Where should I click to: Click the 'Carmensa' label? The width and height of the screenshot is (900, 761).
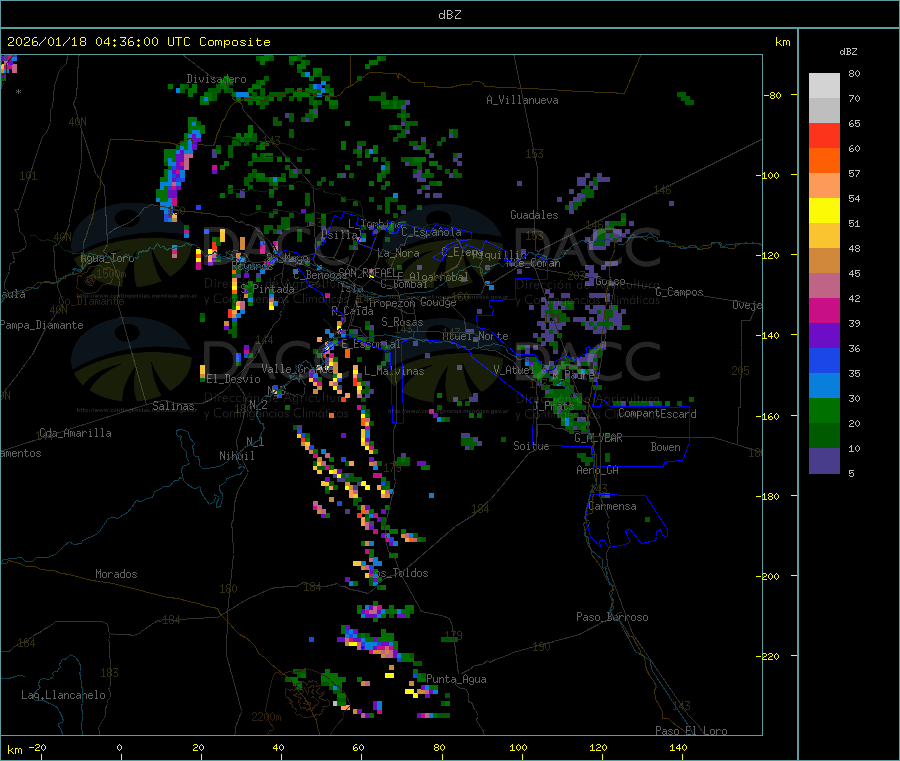pos(612,506)
